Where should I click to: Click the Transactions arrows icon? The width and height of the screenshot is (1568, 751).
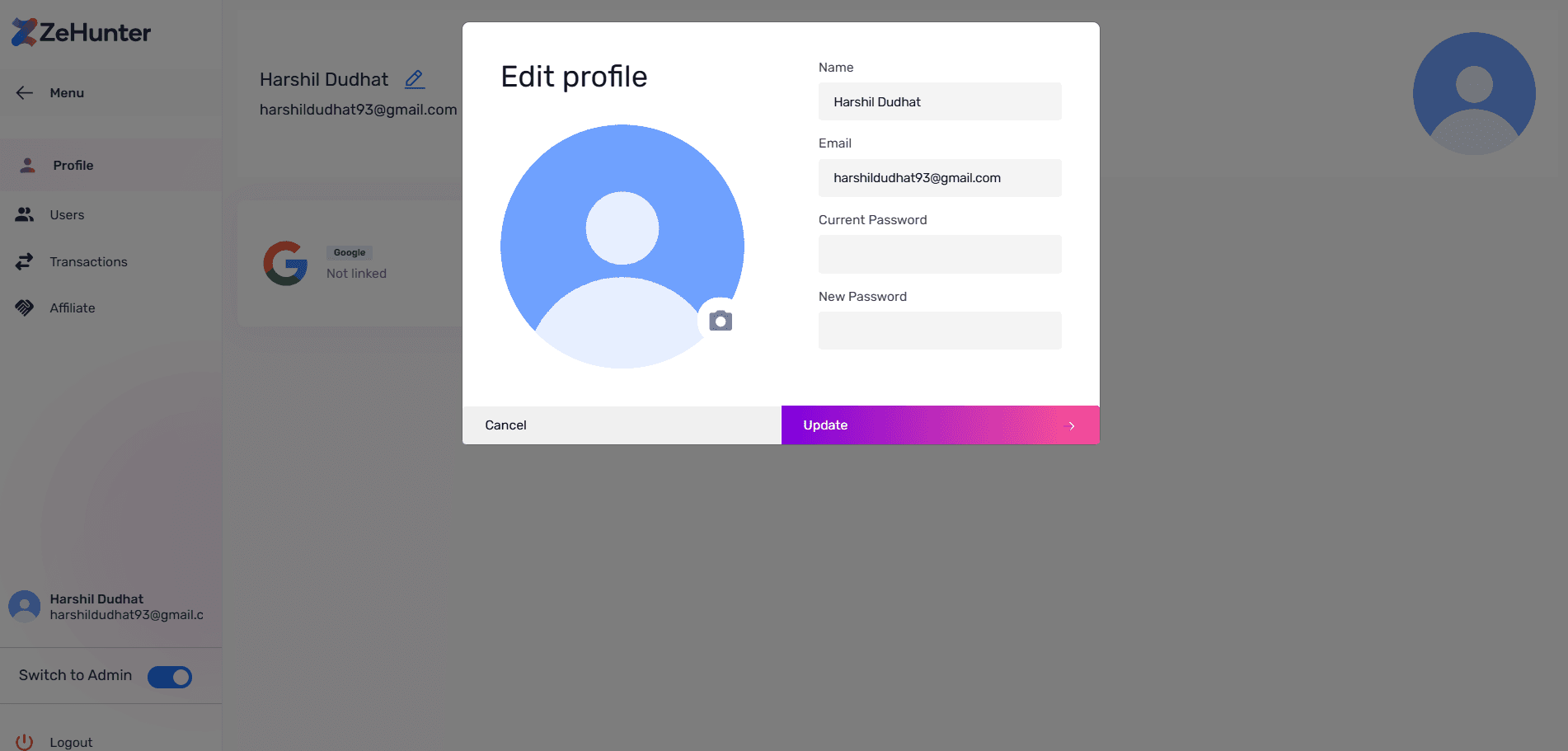(26, 261)
